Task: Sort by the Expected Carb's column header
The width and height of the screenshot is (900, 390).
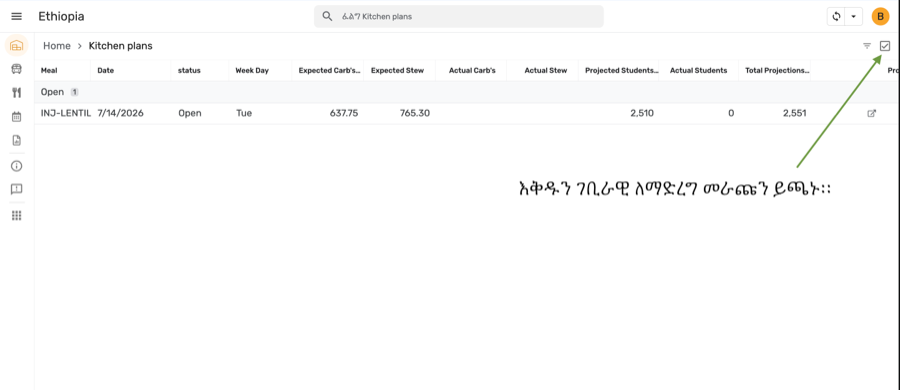Action: (329, 71)
